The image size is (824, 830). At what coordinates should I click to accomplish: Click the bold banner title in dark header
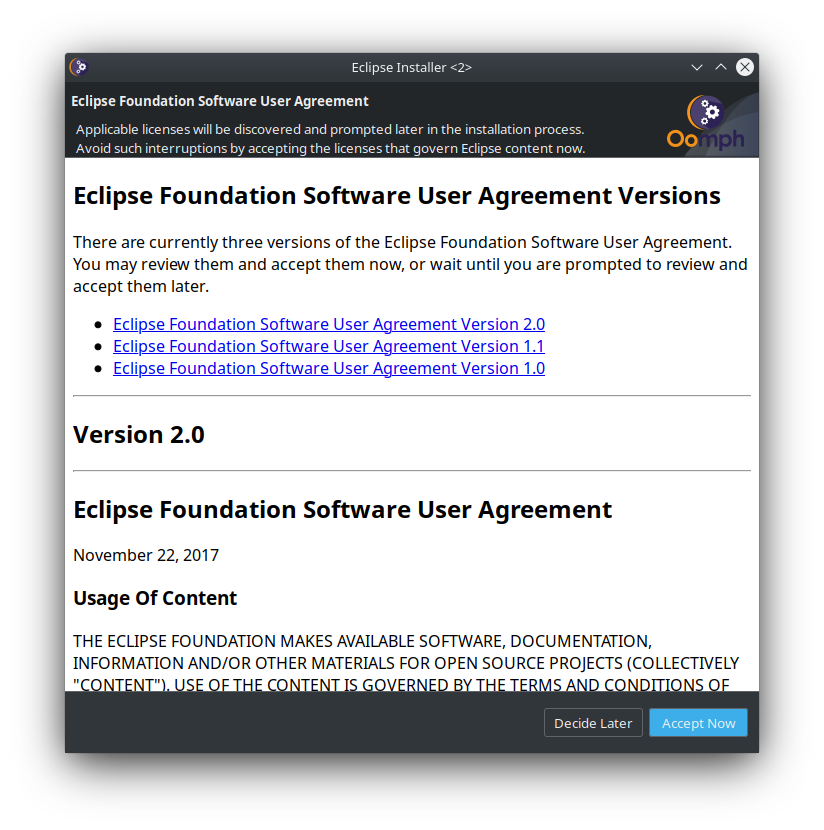pyautogui.click(x=220, y=101)
